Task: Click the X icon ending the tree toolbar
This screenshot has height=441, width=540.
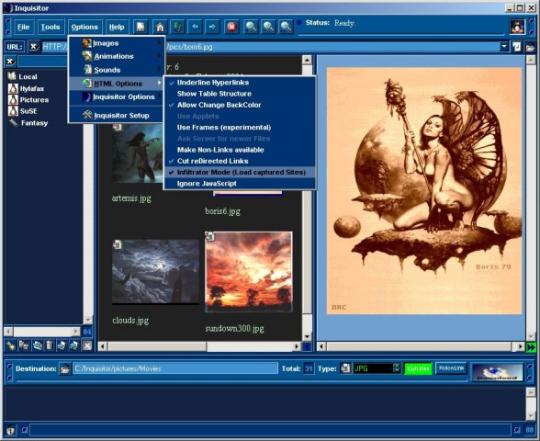Action: click(x=87, y=345)
